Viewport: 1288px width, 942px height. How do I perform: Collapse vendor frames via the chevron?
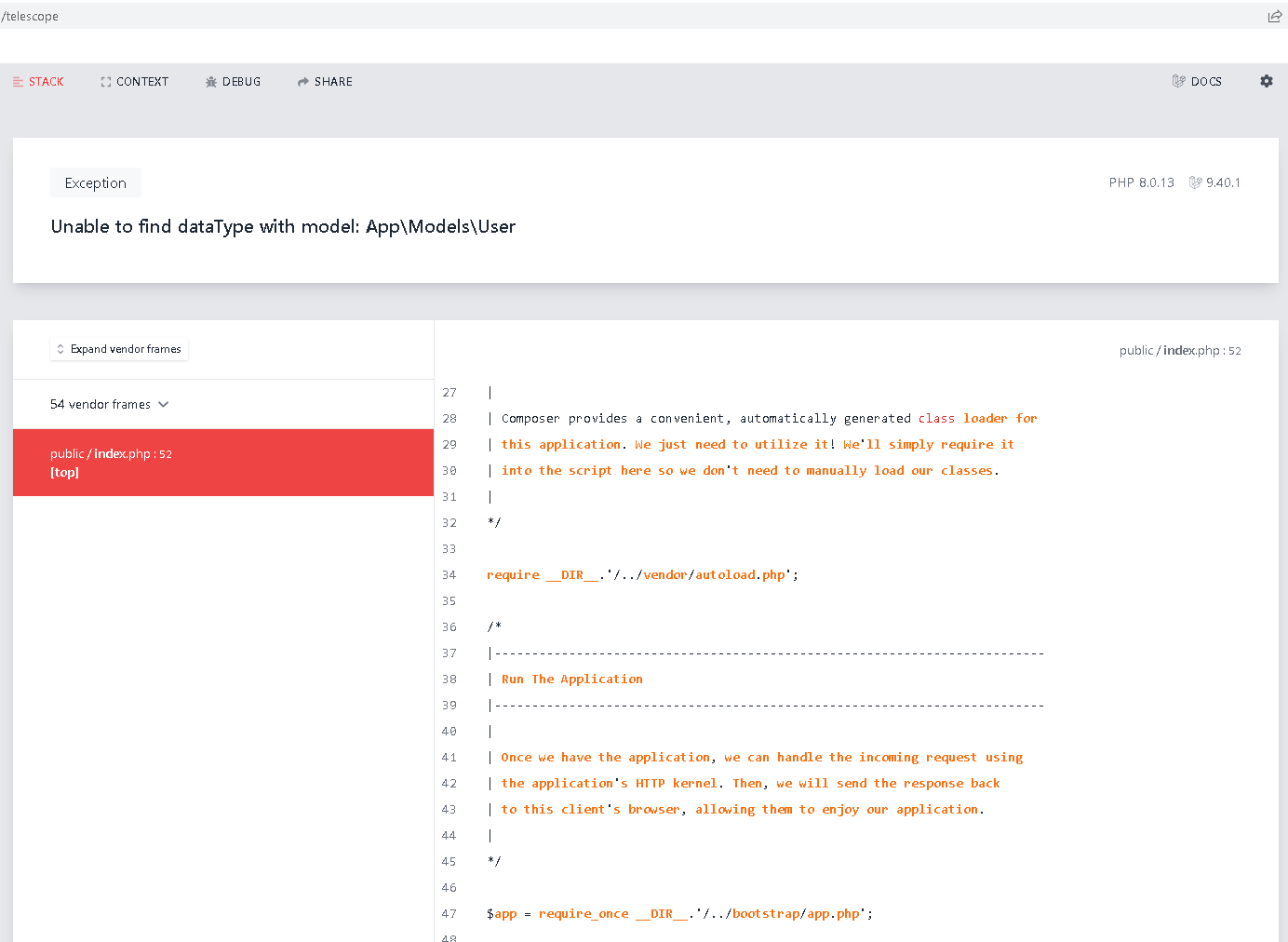(x=164, y=404)
